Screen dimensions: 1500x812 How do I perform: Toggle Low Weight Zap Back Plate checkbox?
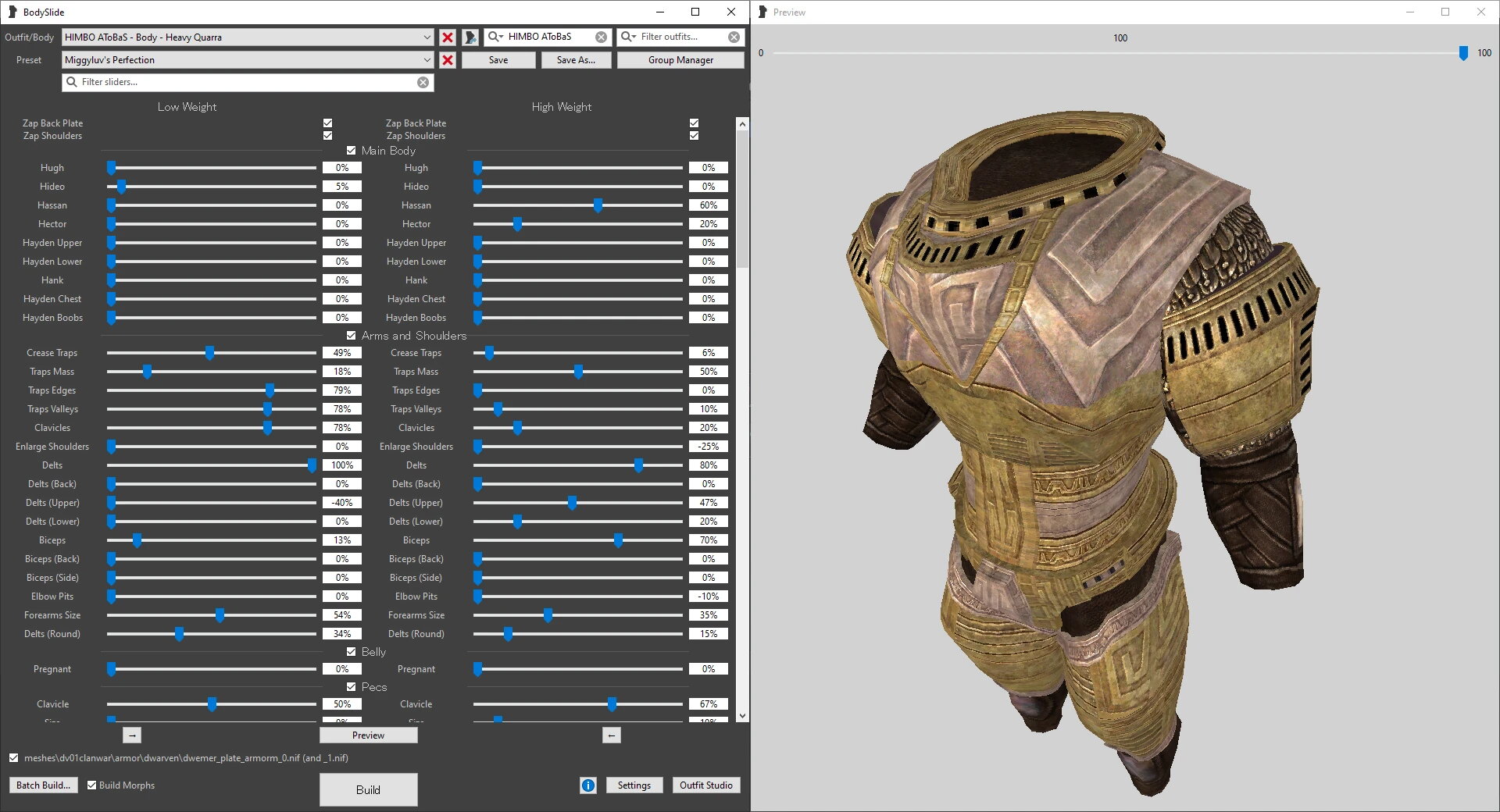(x=328, y=123)
